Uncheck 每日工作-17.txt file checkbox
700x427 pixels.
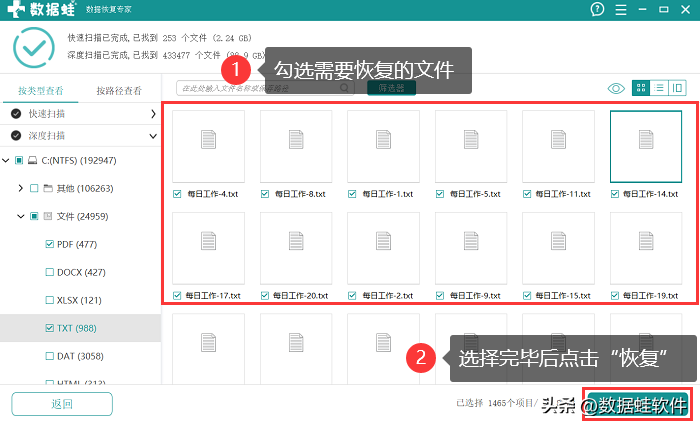click(177, 296)
